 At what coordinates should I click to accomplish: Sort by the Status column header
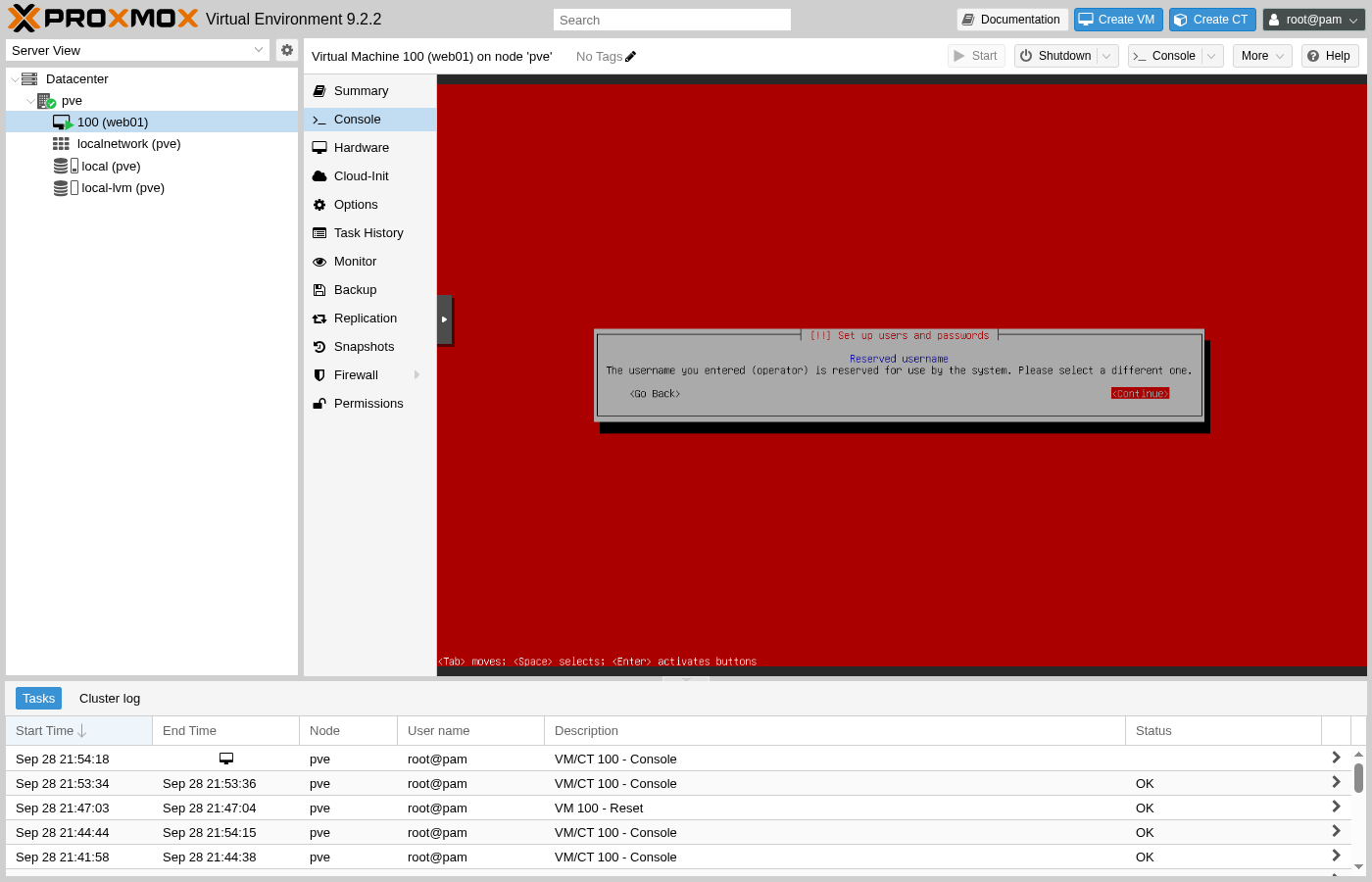click(x=1224, y=731)
